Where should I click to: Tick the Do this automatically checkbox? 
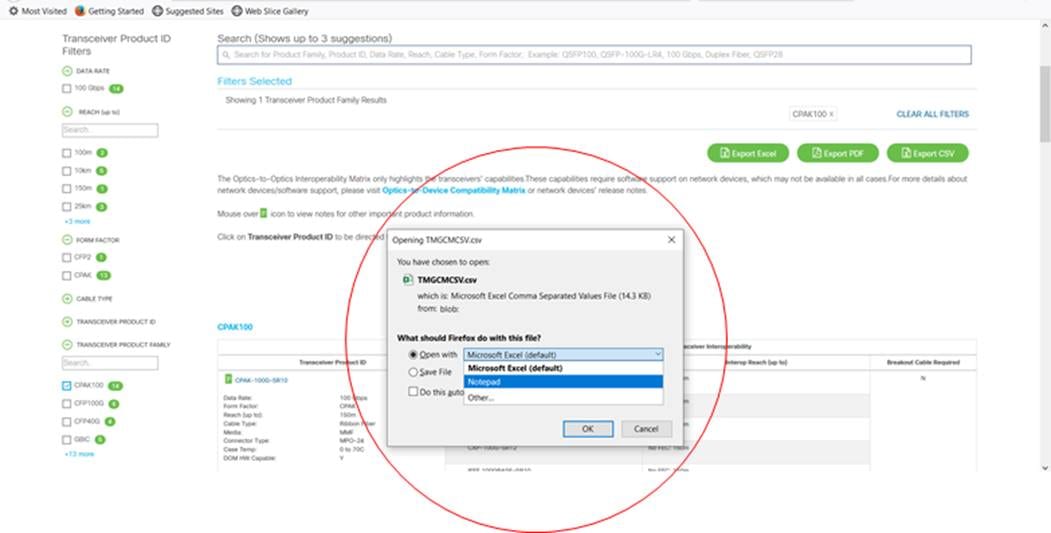click(413, 392)
